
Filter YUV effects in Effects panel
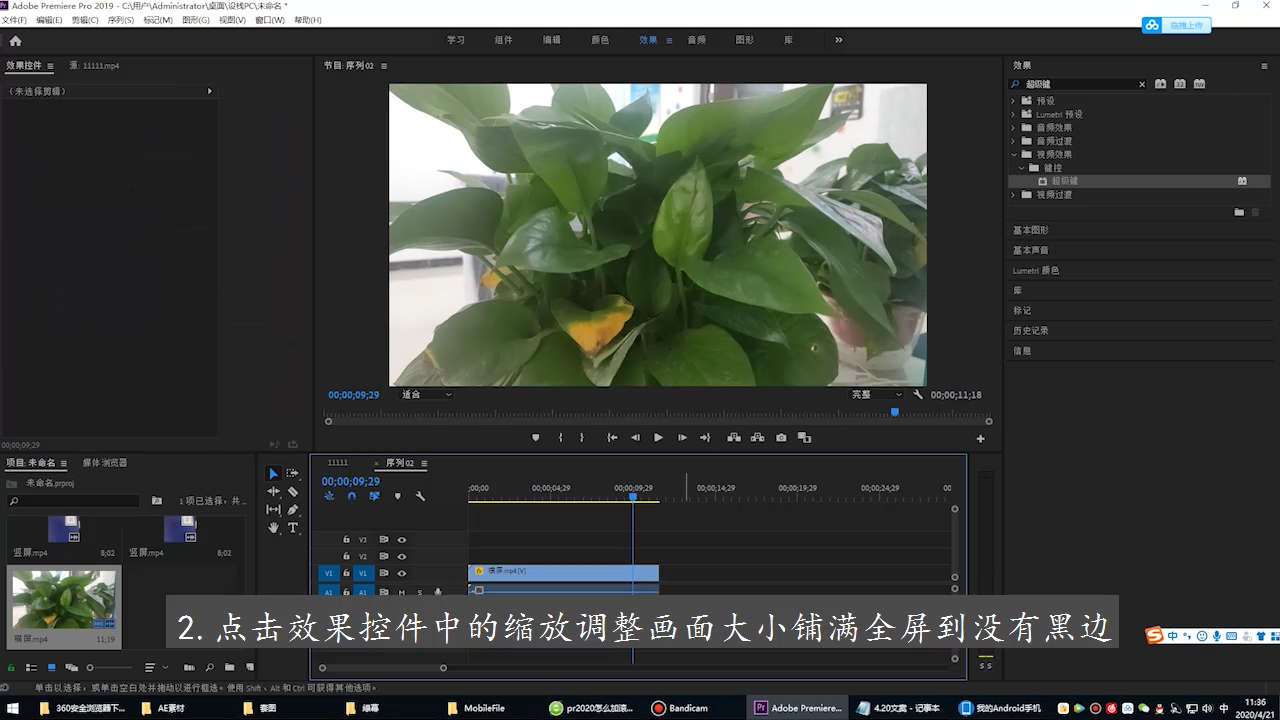(1199, 84)
